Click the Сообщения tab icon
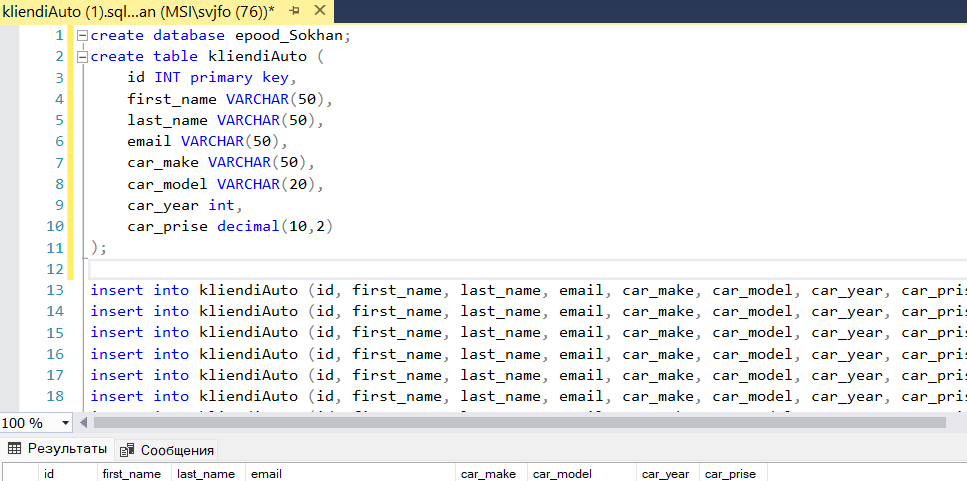Image resolution: width=967 pixels, height=481 pixels. pyautogui.click(x=128, y=450)
